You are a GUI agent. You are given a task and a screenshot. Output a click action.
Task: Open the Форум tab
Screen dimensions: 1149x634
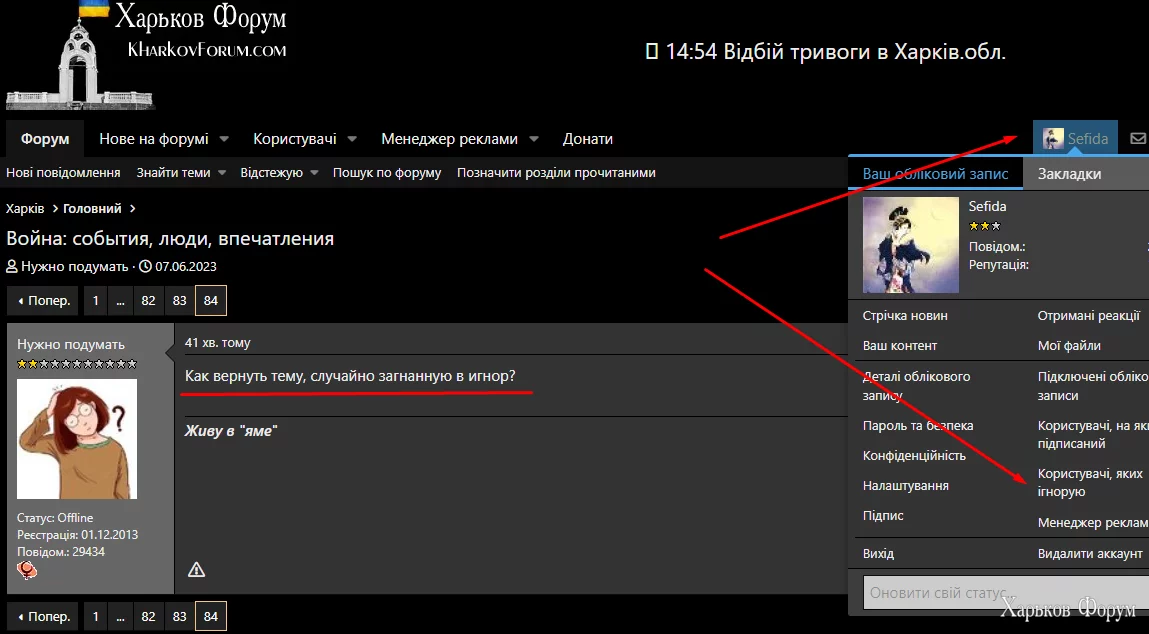point(45,139)
